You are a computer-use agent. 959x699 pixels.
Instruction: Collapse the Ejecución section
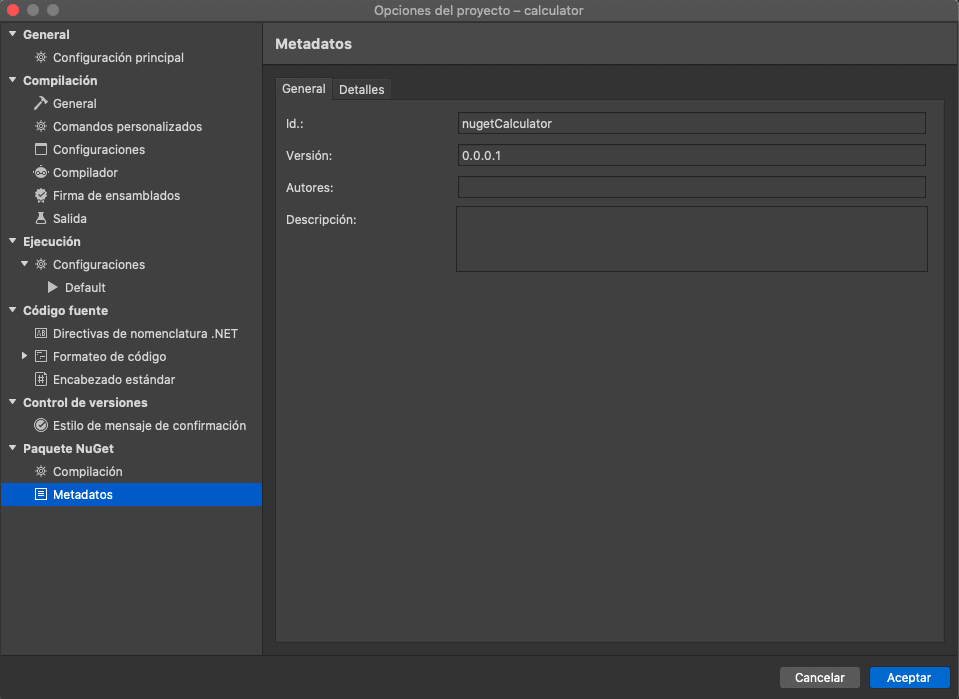tap(12, 242)
